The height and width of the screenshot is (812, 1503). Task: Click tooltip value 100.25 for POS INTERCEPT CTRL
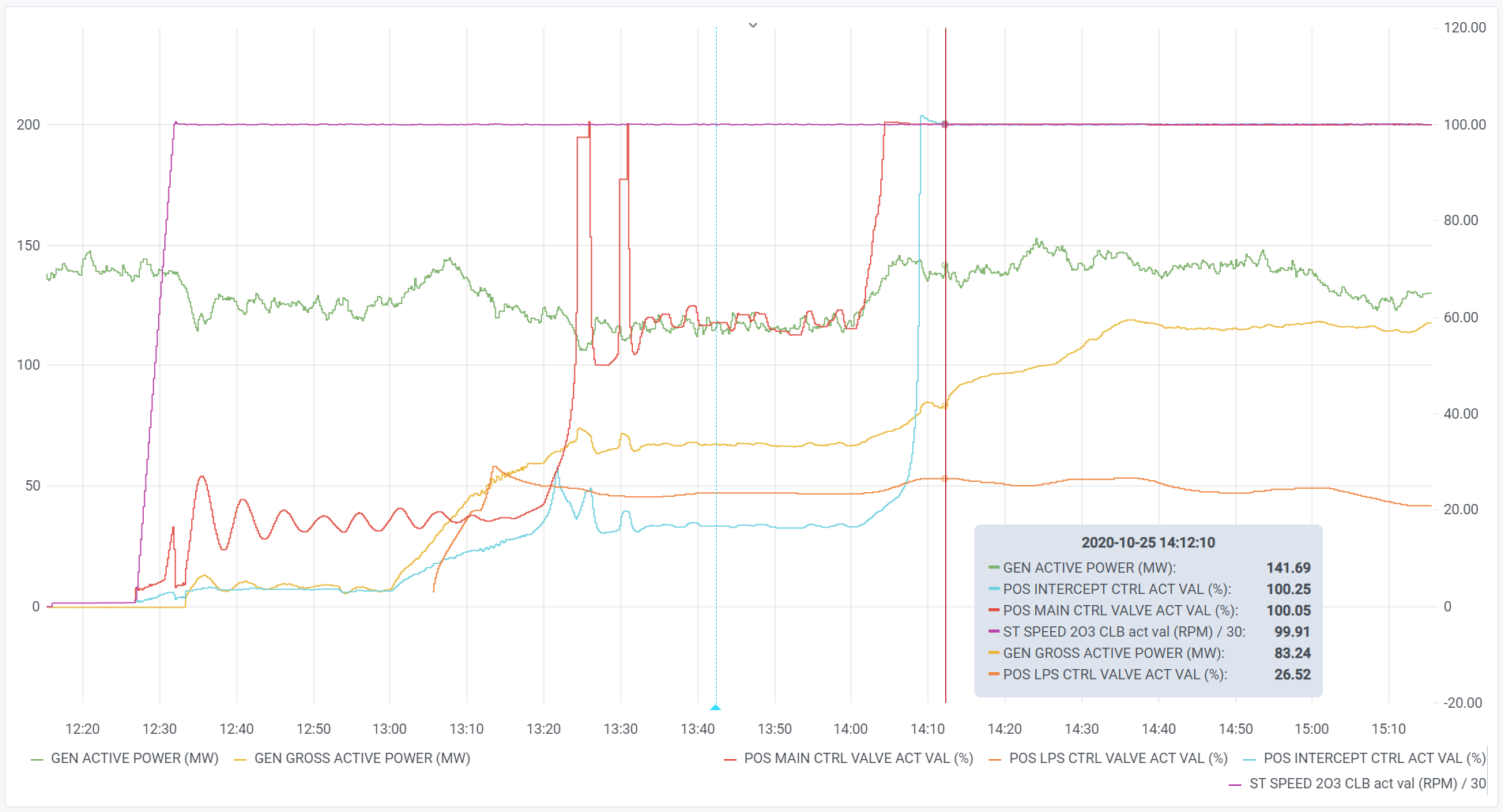(x=1288, y=589)
